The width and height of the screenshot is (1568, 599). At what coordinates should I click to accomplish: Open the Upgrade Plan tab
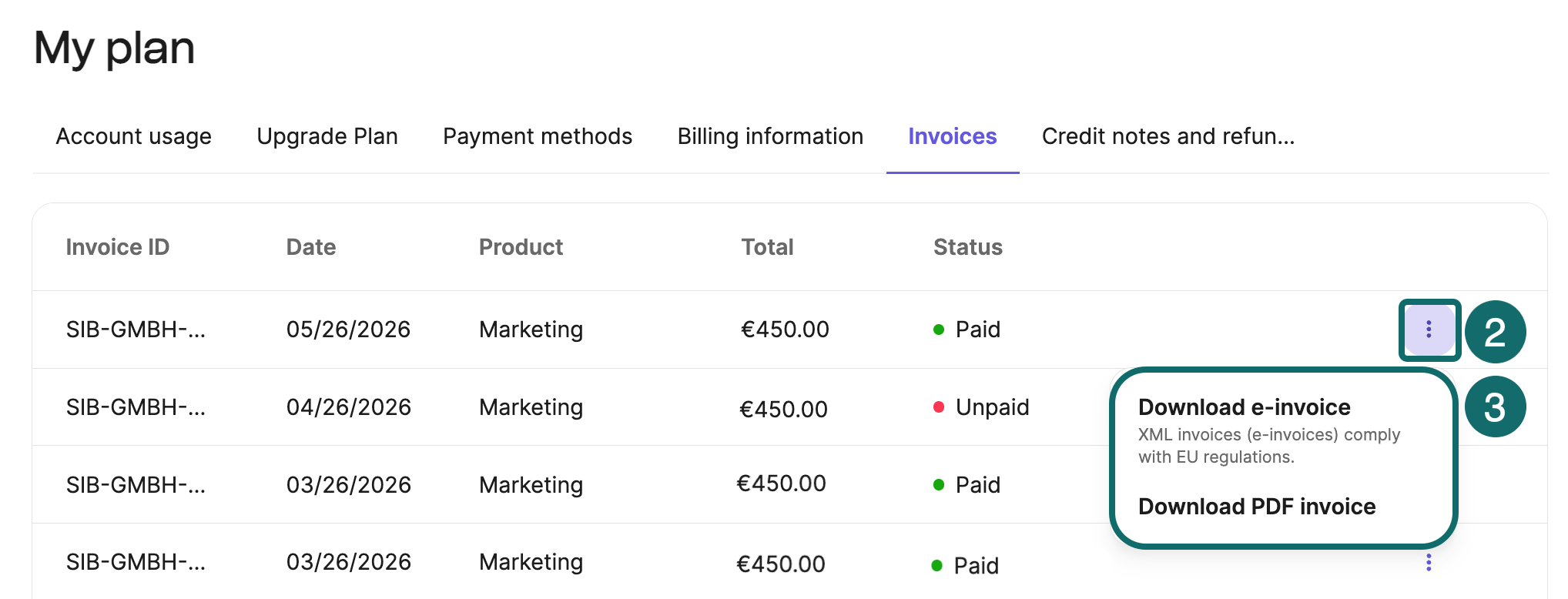click(x=327, y=136)
